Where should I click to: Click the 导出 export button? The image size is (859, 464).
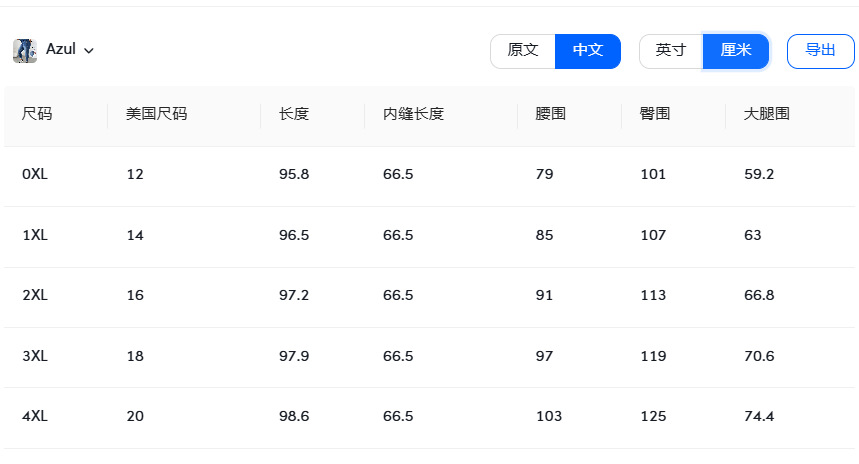tap(820, 51)
